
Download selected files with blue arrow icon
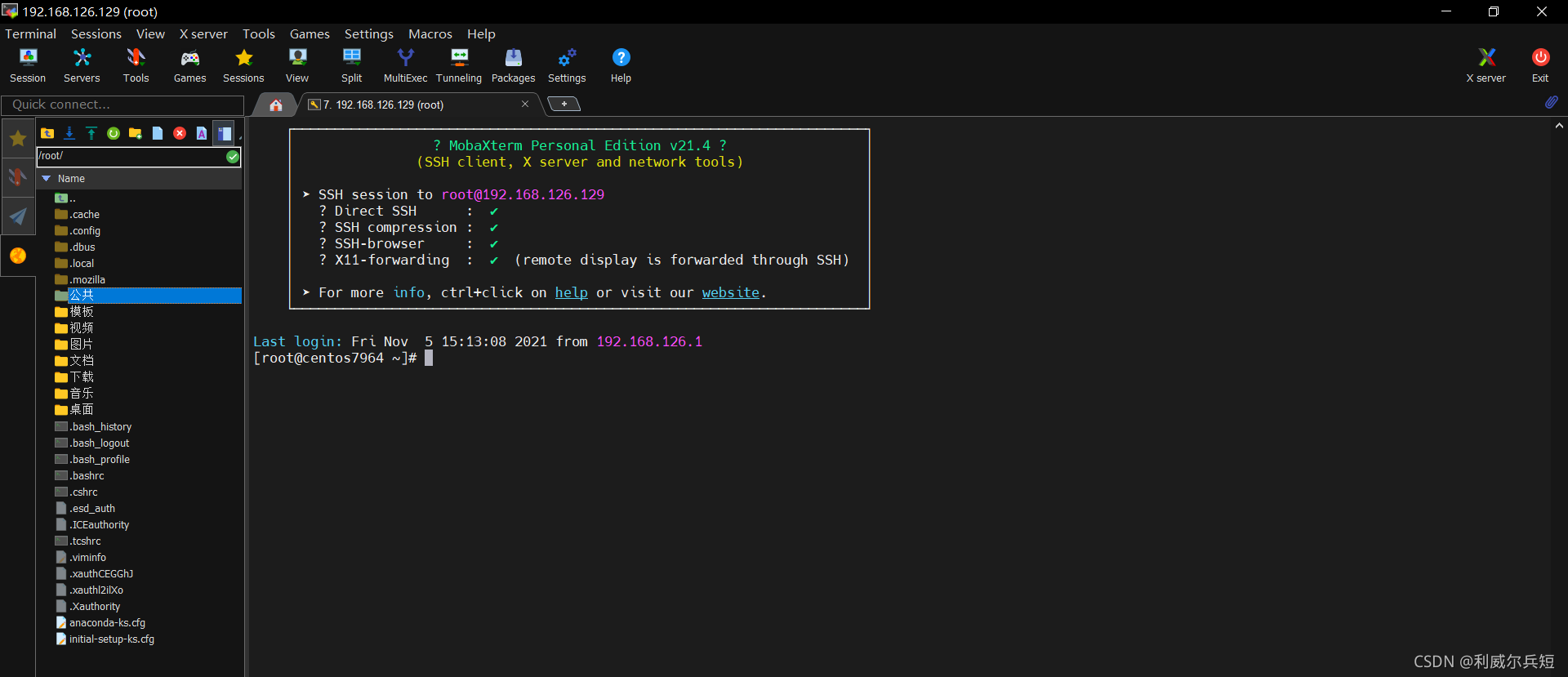tap(69, 133)
